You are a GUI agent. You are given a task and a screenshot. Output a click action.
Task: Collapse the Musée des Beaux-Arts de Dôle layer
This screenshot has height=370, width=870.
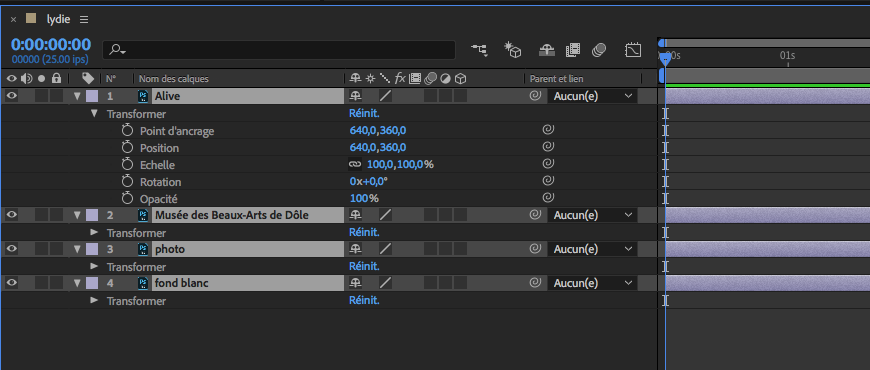(x=77, y=215)
